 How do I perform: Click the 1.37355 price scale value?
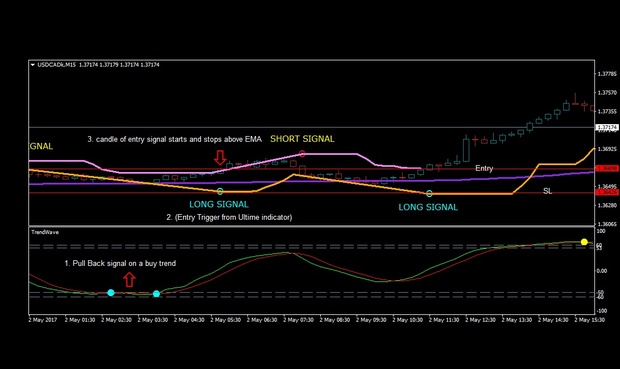click(607, 112)
